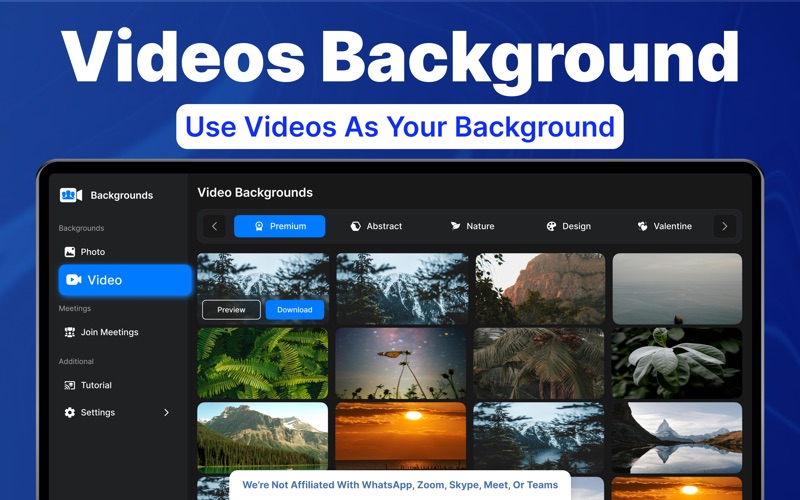
Task: Select the Video sidebar item
Action: (x=125, y=280)
